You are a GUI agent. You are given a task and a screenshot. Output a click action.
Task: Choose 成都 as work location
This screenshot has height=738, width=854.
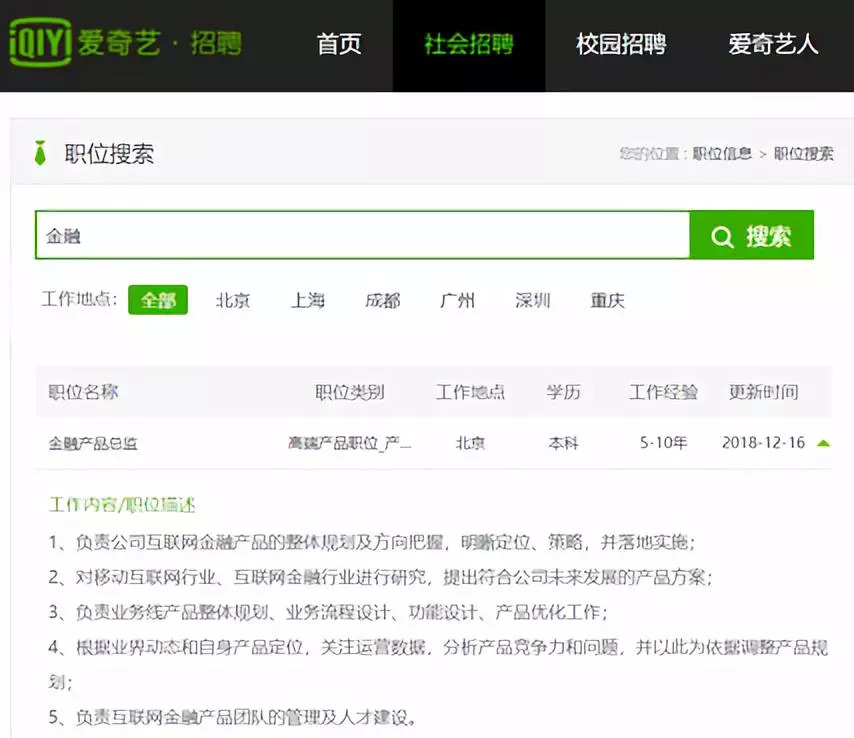pos(383,300)
